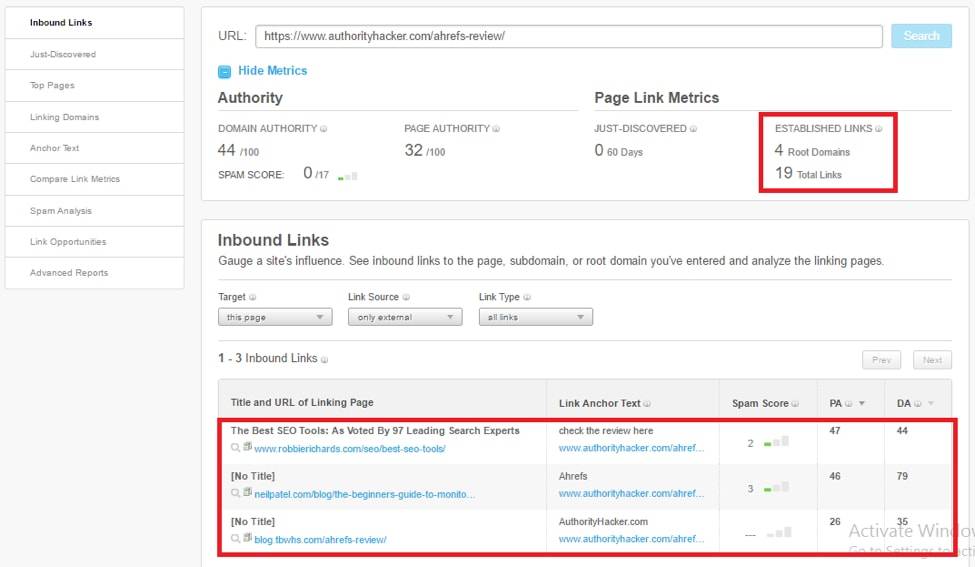
Task: Open blog.tbwhs.com/ahrefs-review/ link
Action: (320, 540)
